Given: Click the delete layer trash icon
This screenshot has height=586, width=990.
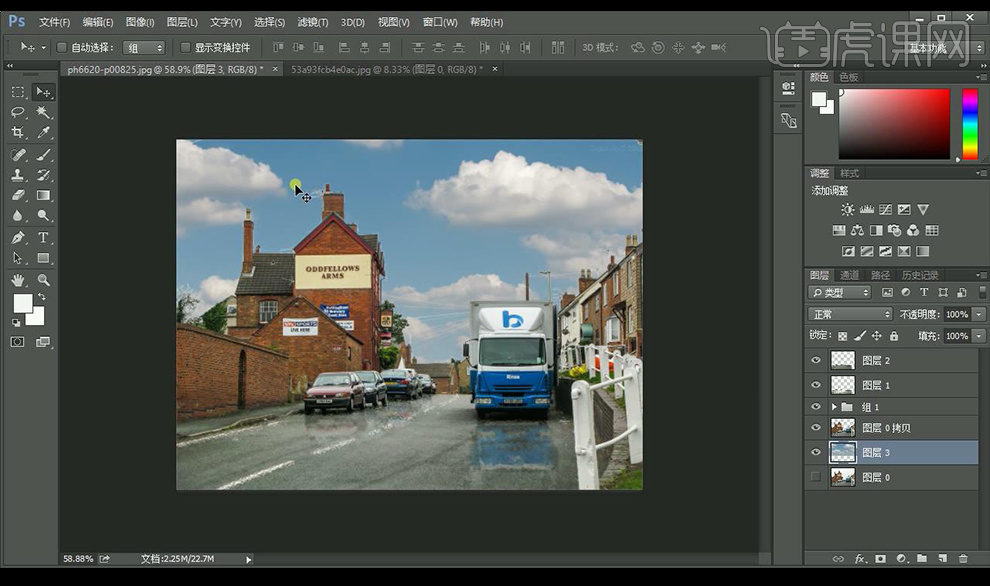Looking at the screenshot, I should [x=963, y=559].
